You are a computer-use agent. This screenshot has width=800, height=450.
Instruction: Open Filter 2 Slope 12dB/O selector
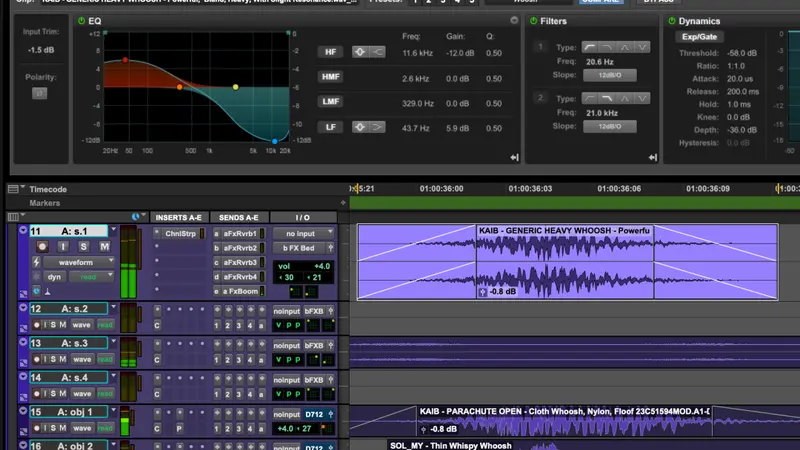pos(610,126)
